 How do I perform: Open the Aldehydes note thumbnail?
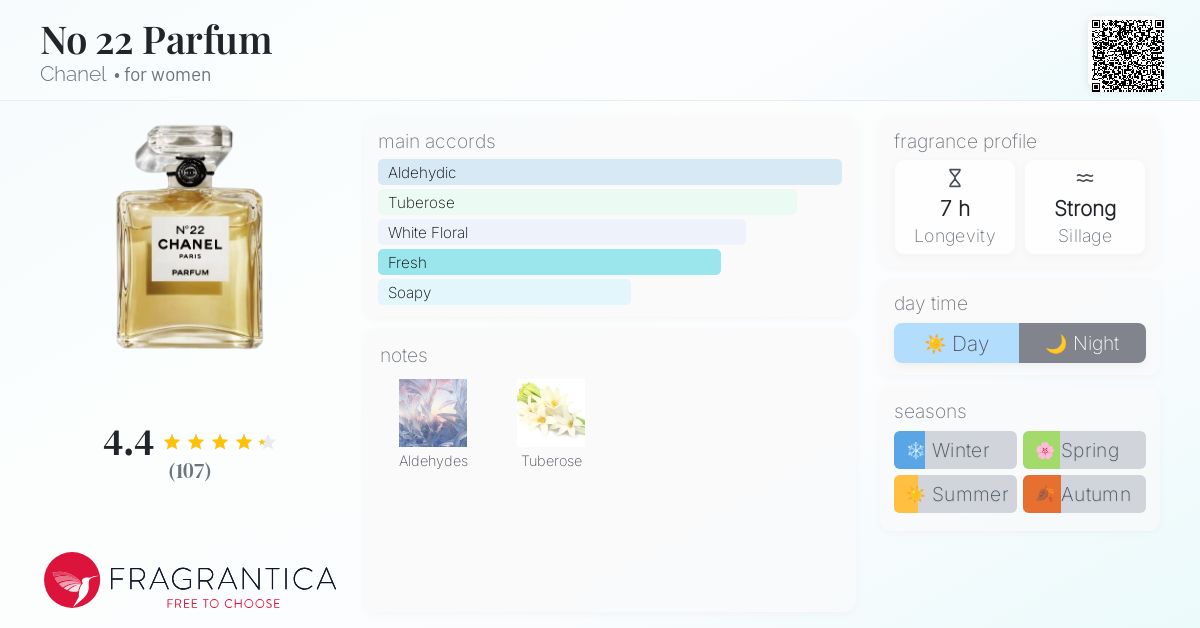(433, 413)
